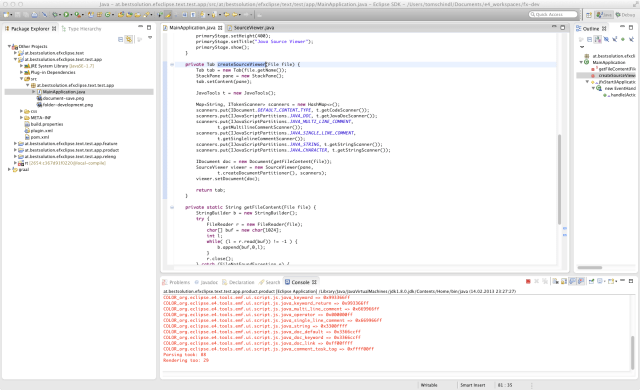Click the Print toolbar icon

point(34,15)
